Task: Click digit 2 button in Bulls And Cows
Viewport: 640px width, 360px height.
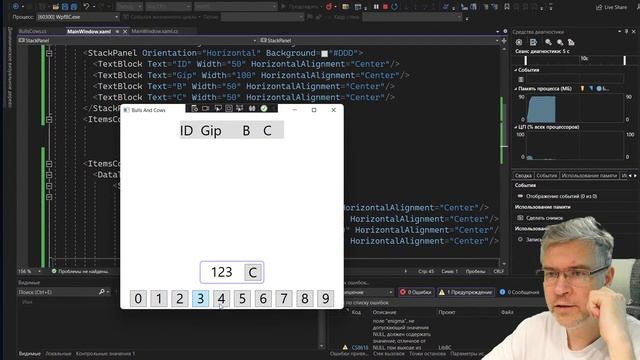Action: pos(180,298)
